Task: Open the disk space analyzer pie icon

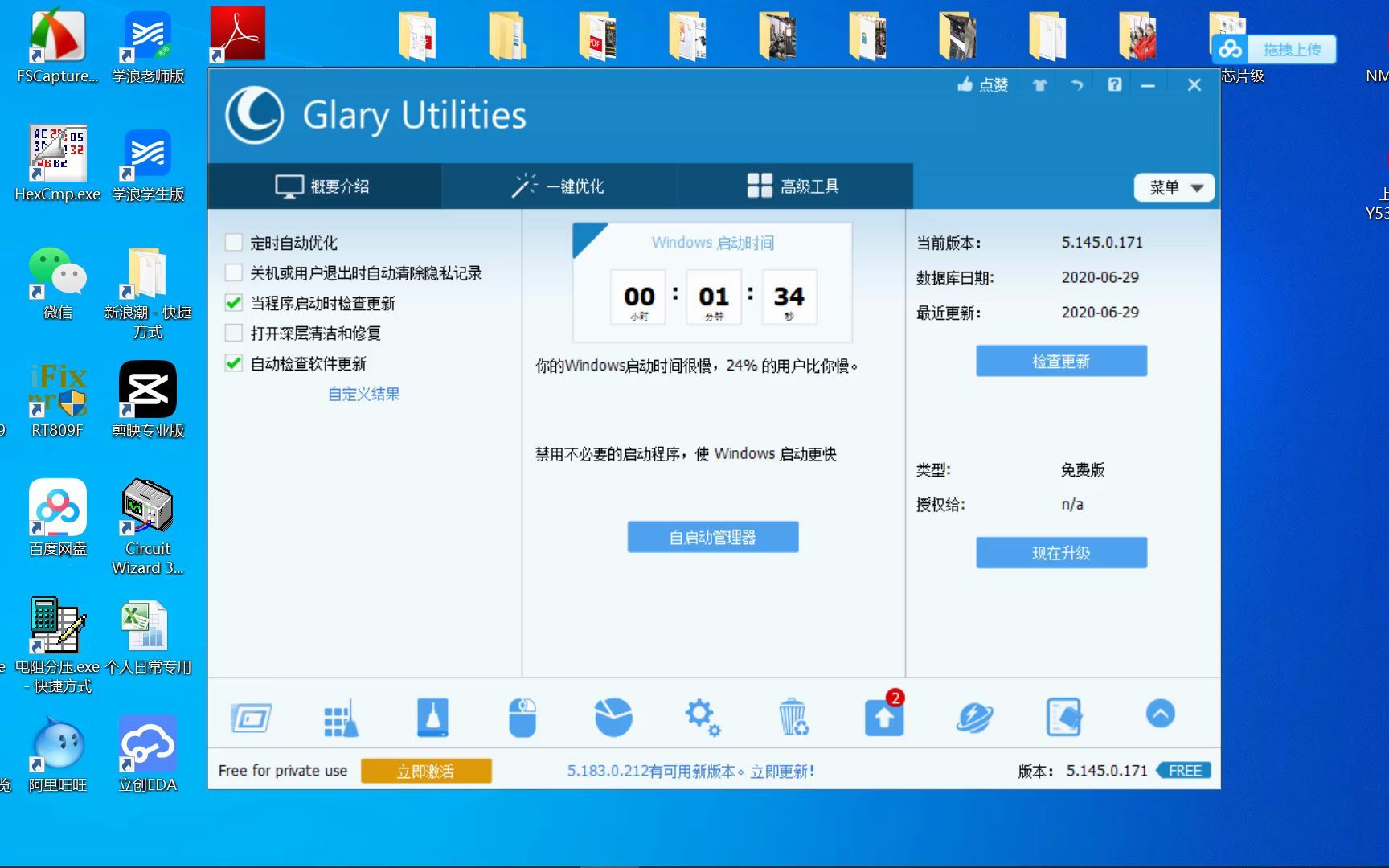Action: (613, 716)
